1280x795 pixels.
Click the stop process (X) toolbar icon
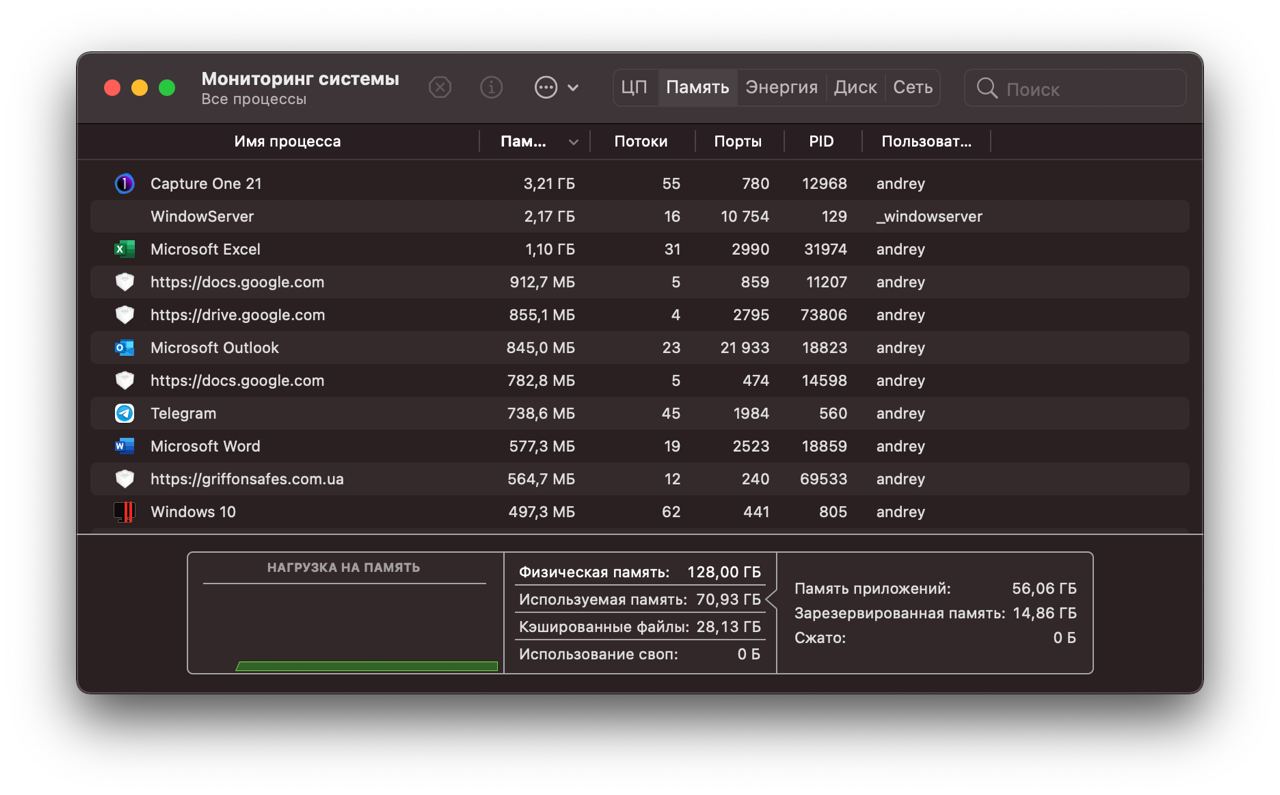440,88
